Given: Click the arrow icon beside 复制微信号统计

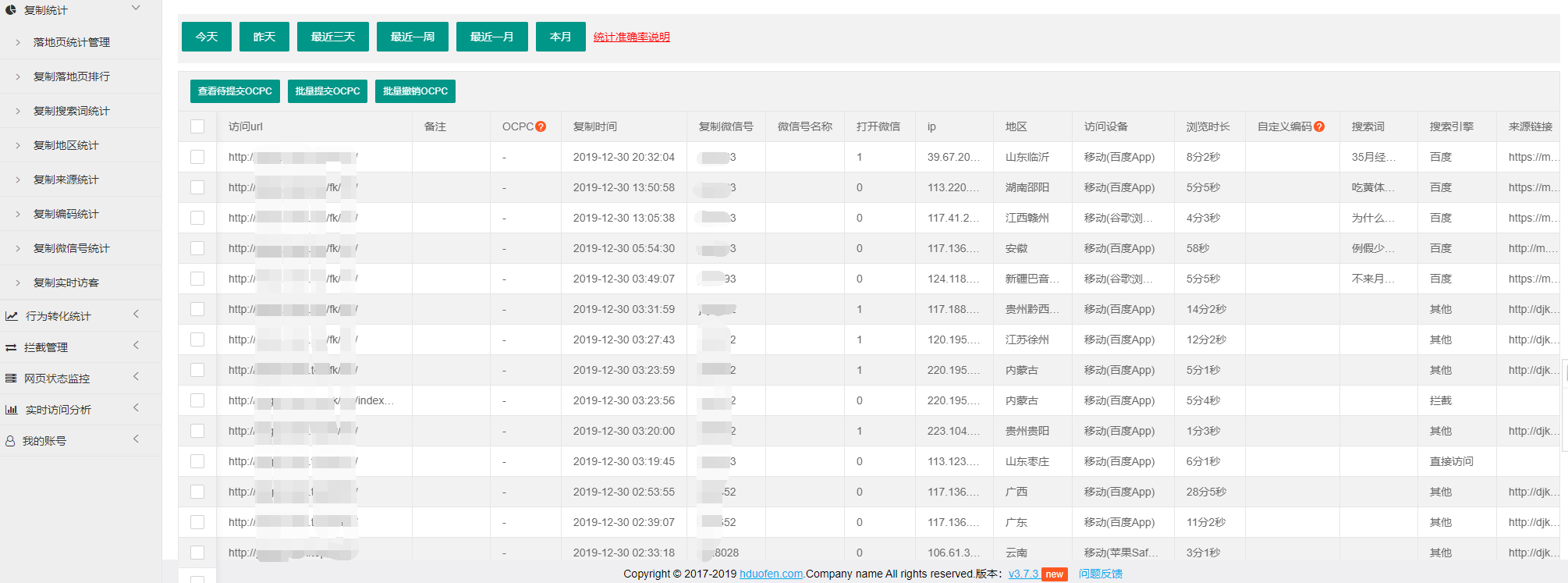Looking at the screenshot, I should (x=18, y=248).
